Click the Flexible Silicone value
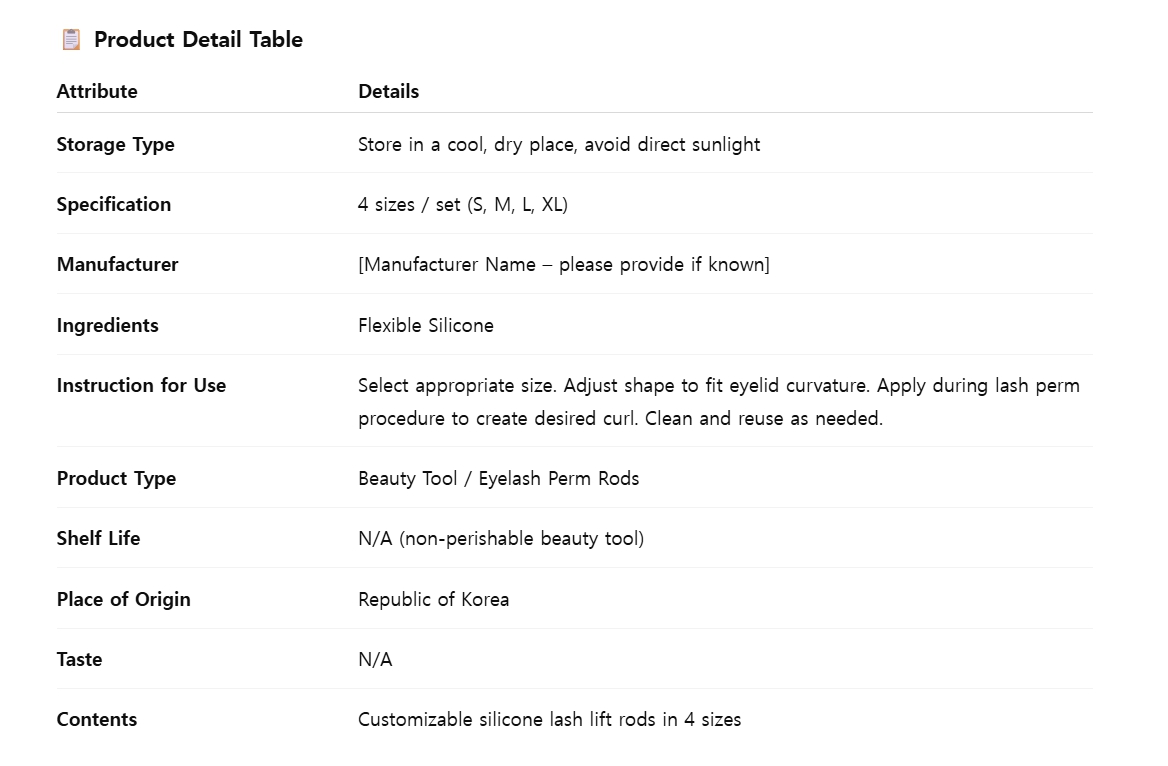This screenshot has height=766, width=1168. pyautogui.click(x=425, y=326)
